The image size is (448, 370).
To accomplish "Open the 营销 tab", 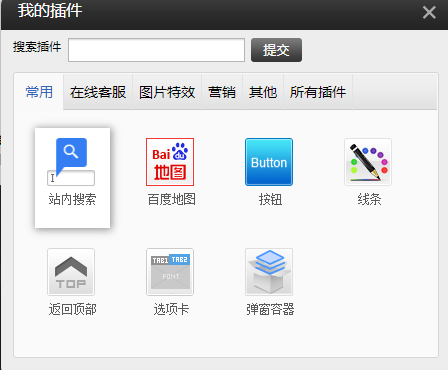I will (x=222, y=92).
